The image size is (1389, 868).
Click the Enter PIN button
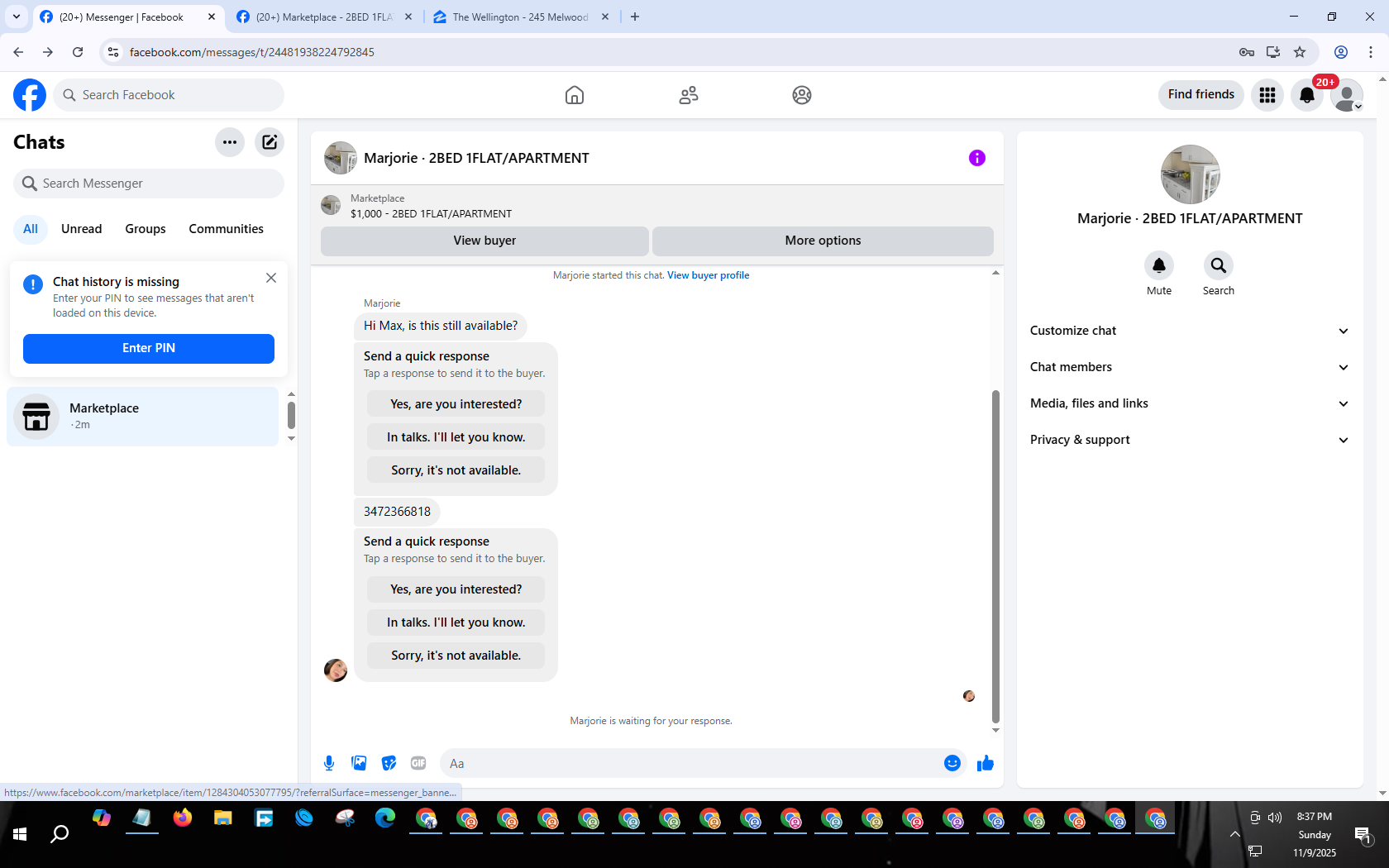click(x=149, y=348)
